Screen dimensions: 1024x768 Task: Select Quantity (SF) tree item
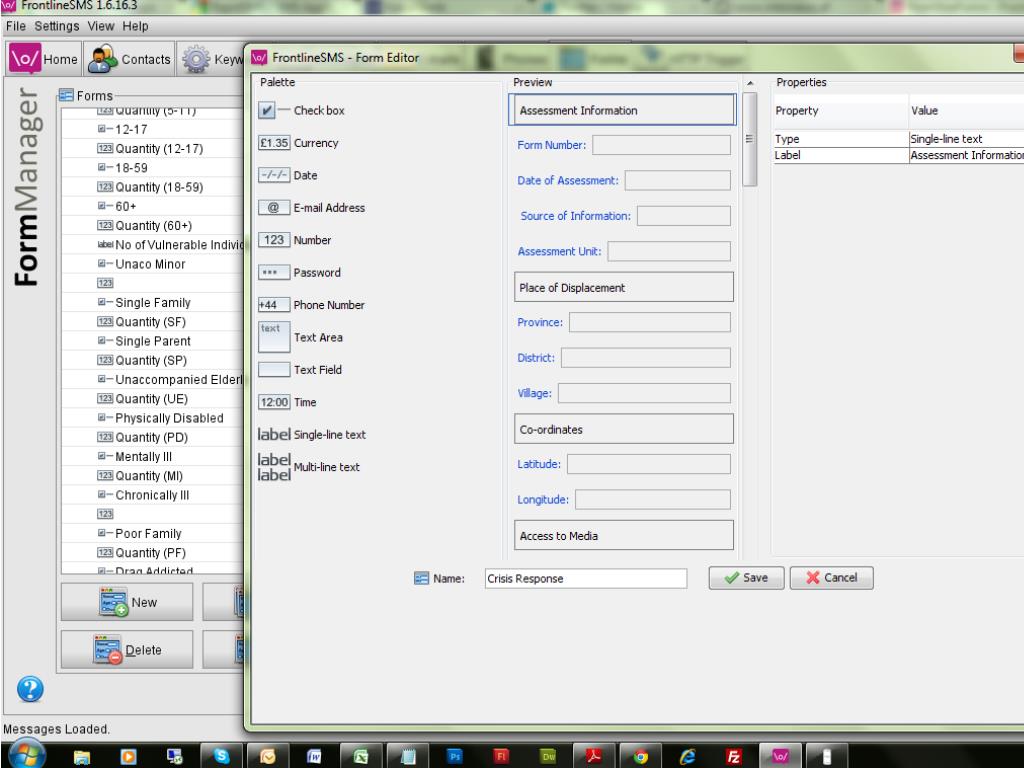(x=150, y=321)
